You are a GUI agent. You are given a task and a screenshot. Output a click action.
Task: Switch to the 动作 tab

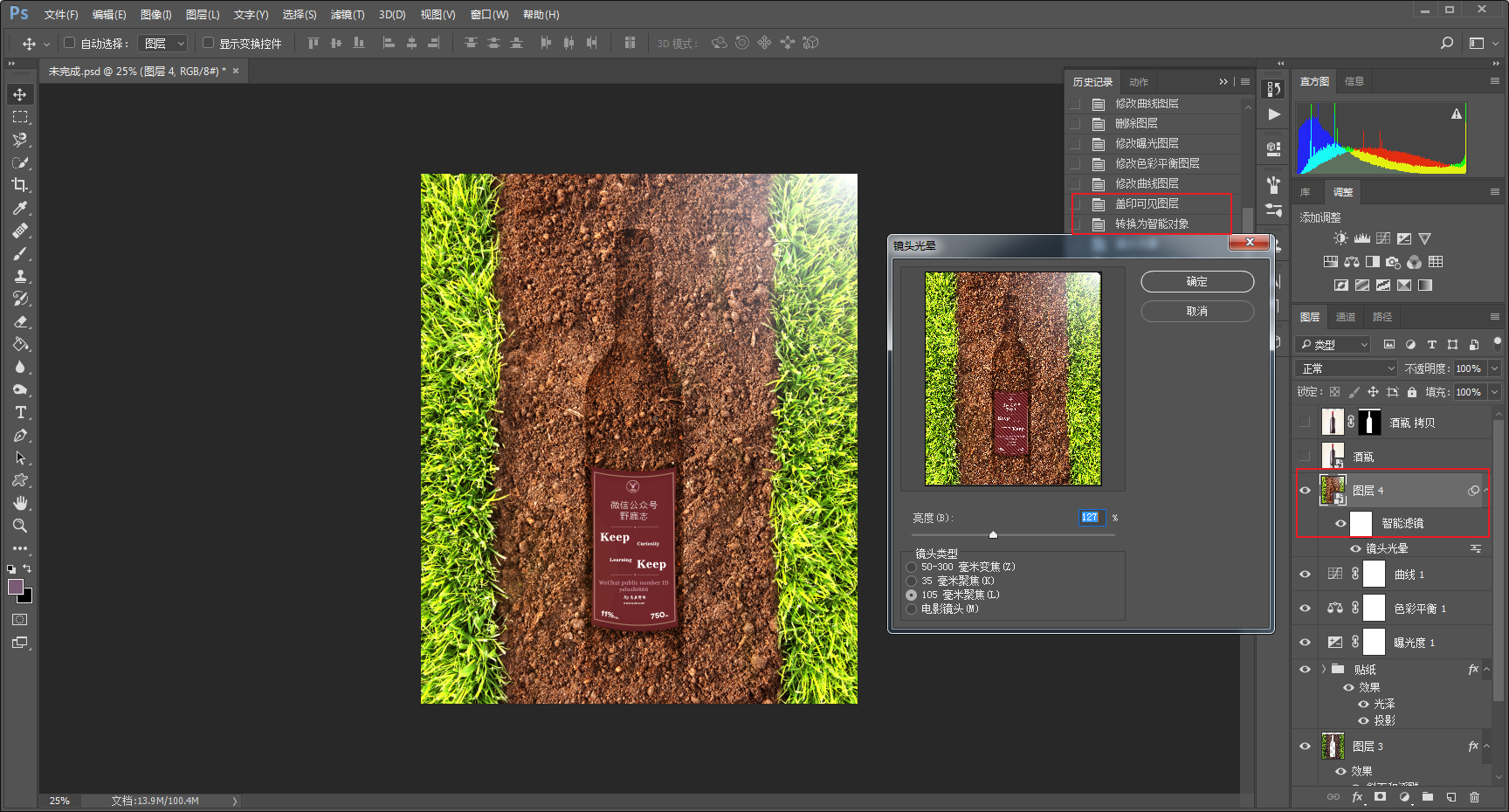1139,82
